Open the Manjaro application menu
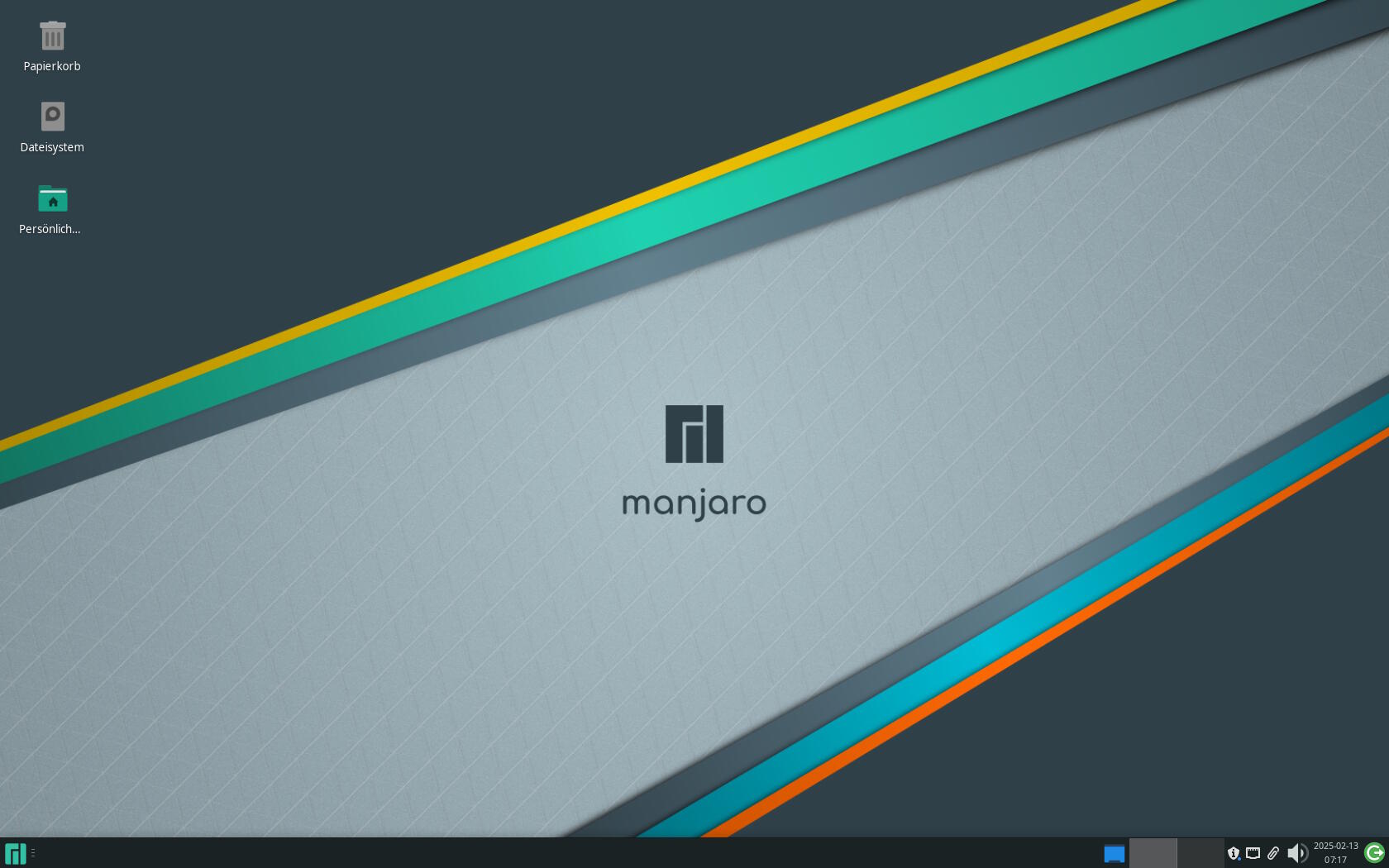 pos(15,853)
